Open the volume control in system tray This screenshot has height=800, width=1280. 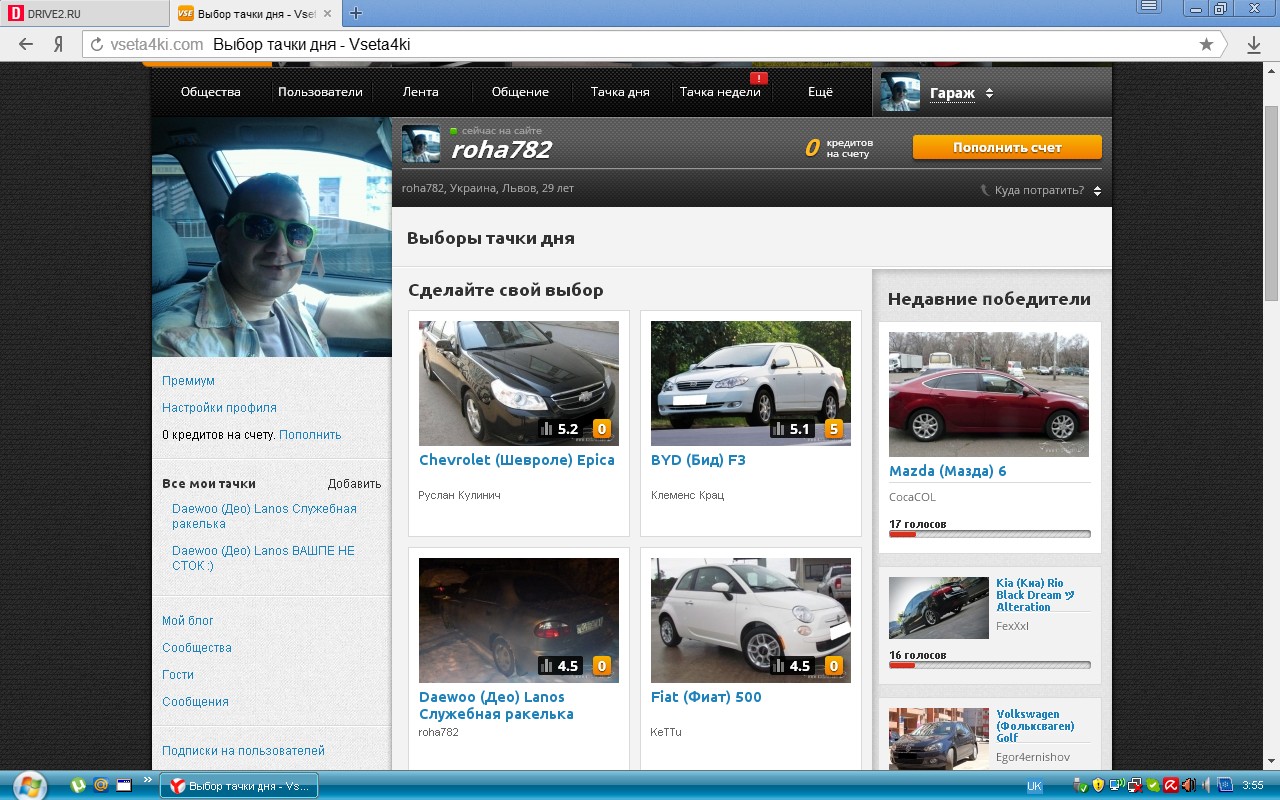coord(1204,786)
